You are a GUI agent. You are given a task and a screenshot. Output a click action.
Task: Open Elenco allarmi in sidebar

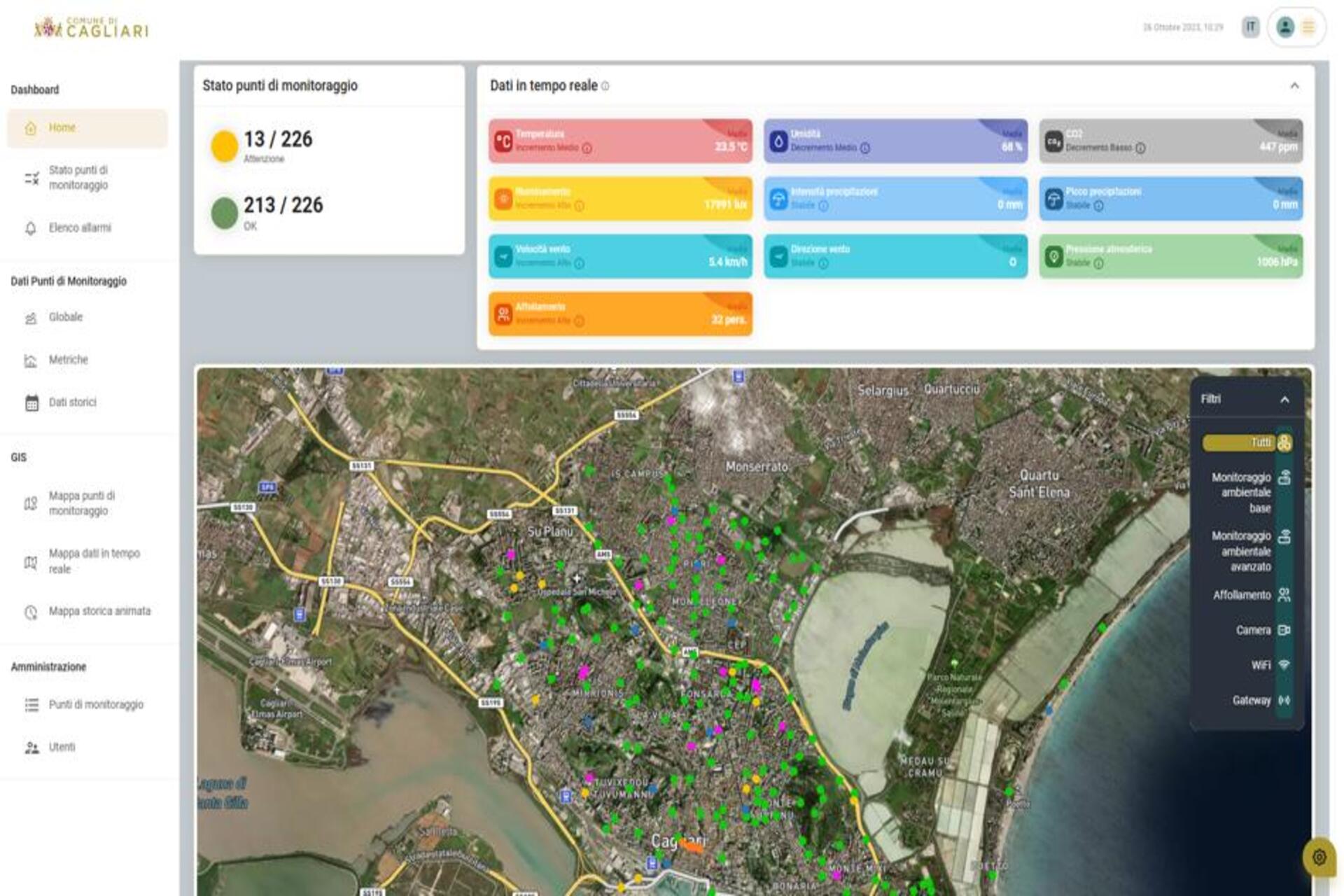click(80, 228)
